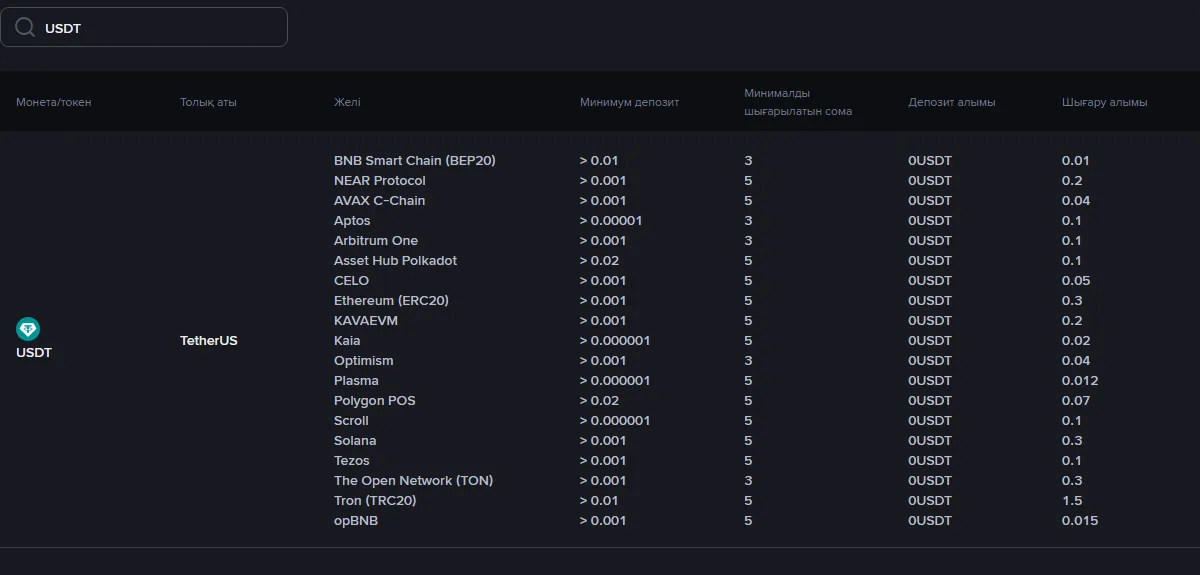Click the Kaia minimum deposit > 0.000001
The image size is (1200, 575).
tap(615, 340)
